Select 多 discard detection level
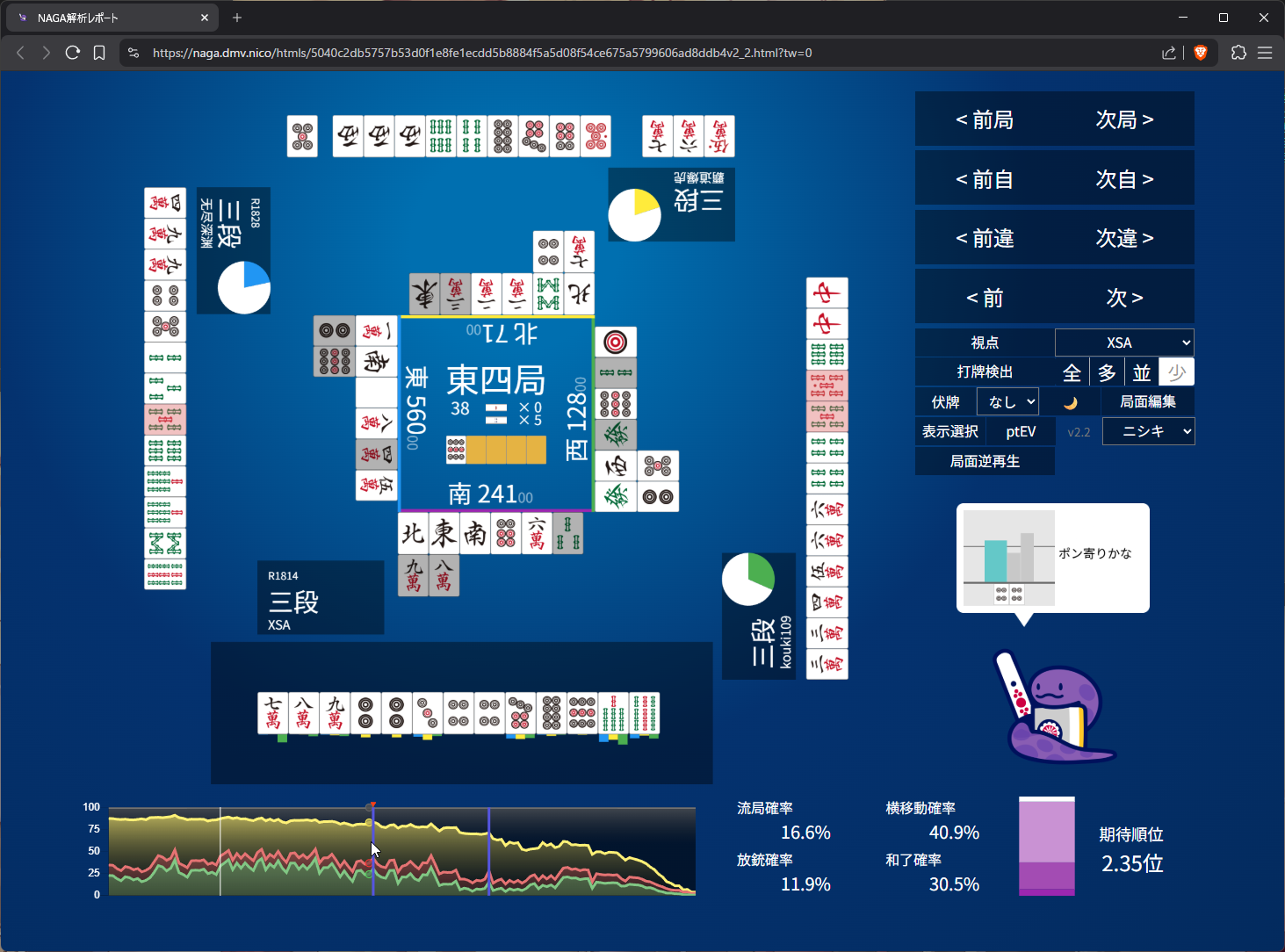Screen dimensions: 1285x952 pos(1107,372)
